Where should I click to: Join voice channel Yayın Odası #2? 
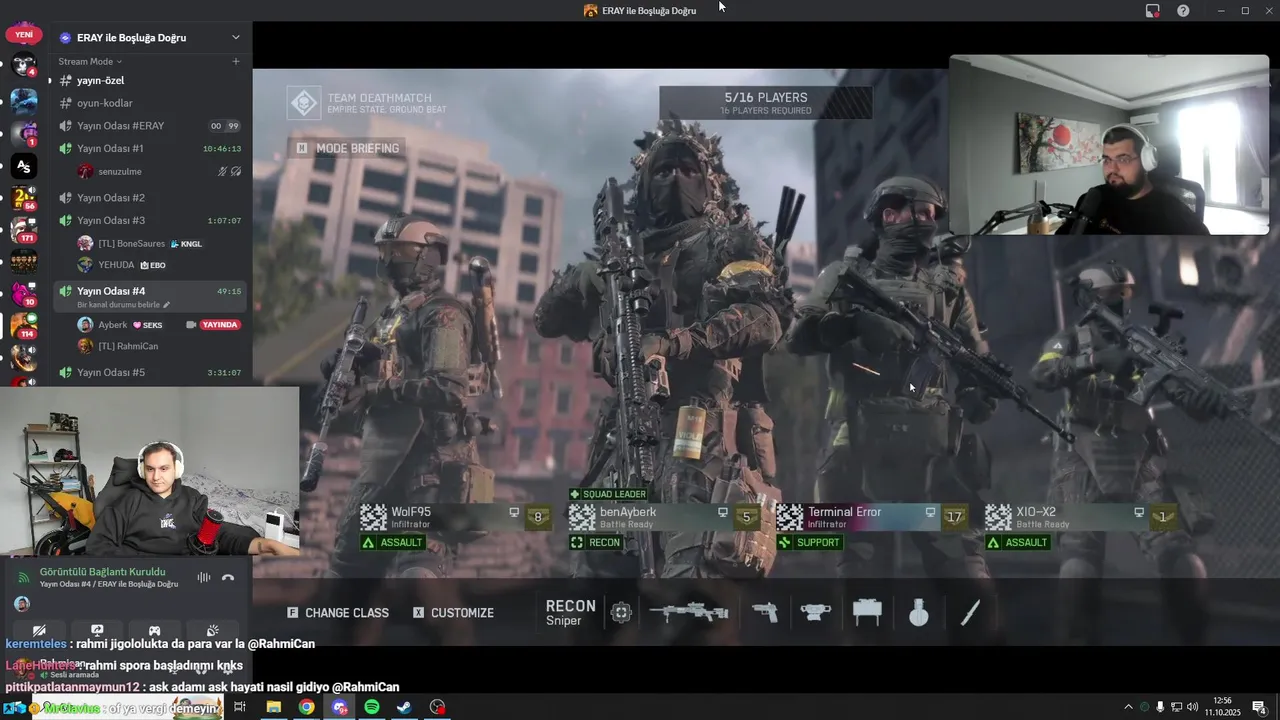150,197
